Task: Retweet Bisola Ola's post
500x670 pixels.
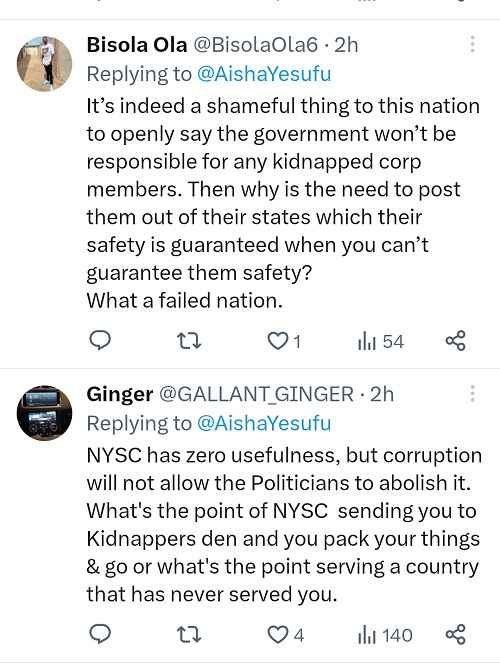Action: (189, 341)
